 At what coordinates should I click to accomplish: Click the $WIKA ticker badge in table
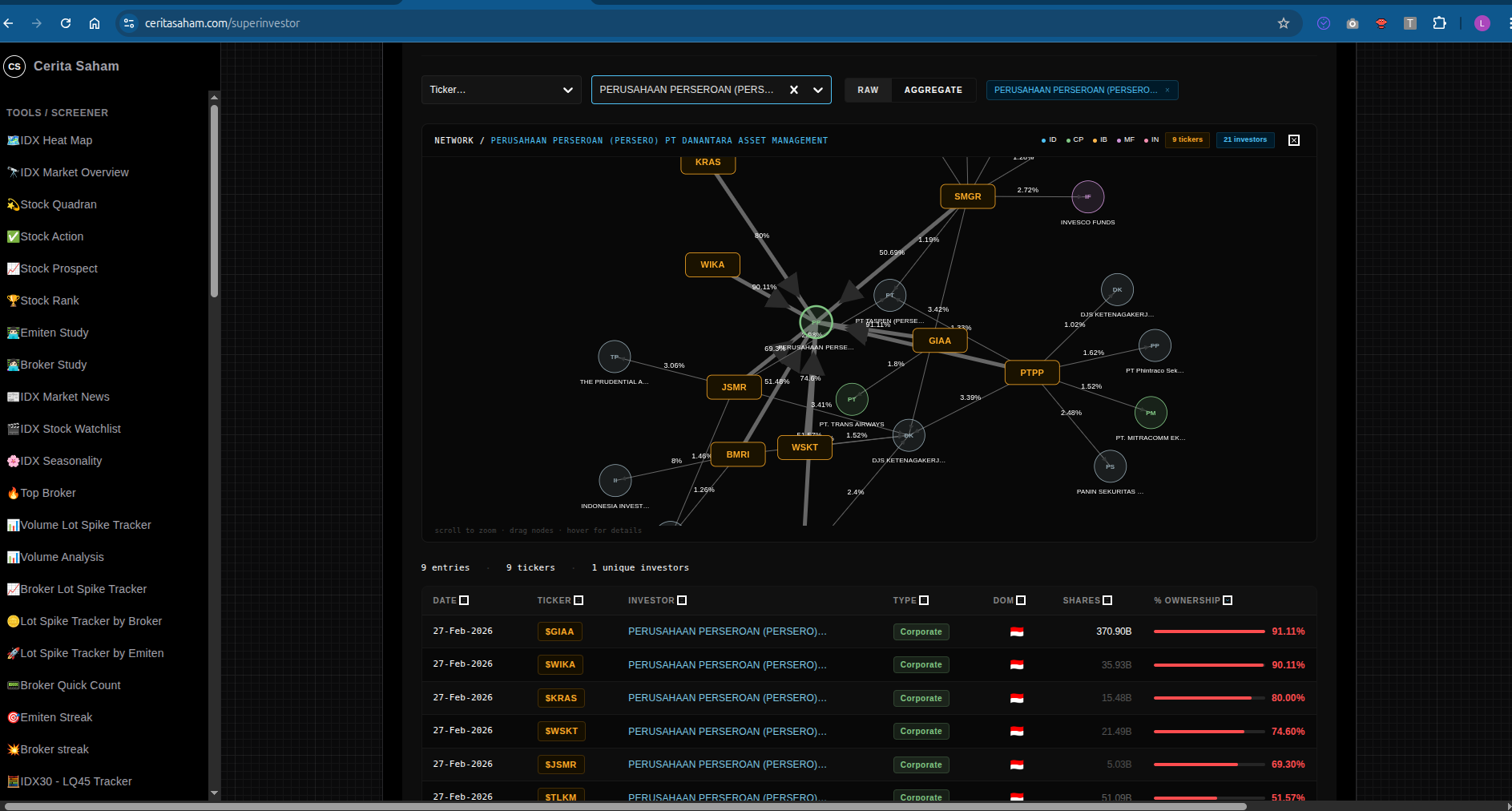coord(559,664)
